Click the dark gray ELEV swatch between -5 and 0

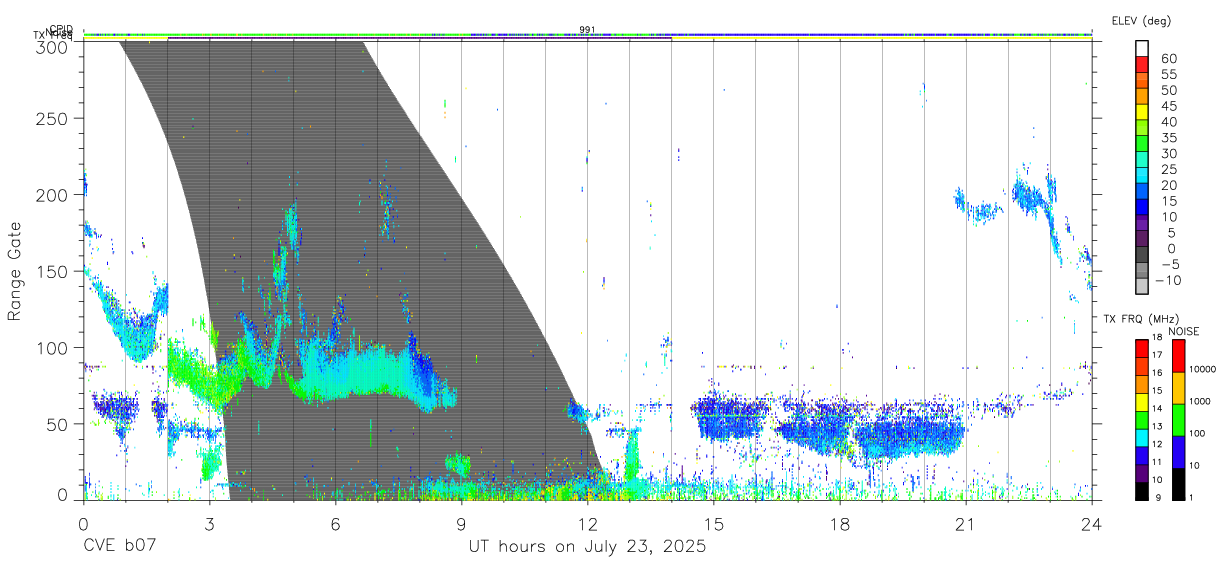point(1142,256)
